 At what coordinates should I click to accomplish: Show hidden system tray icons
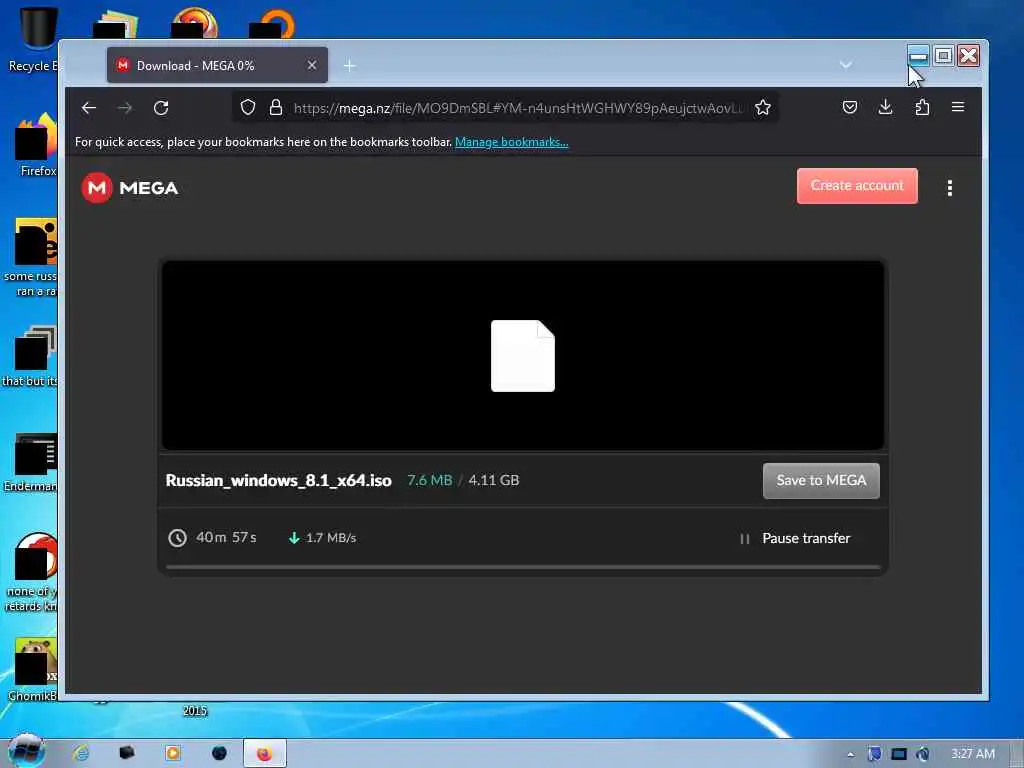[850, 754]
